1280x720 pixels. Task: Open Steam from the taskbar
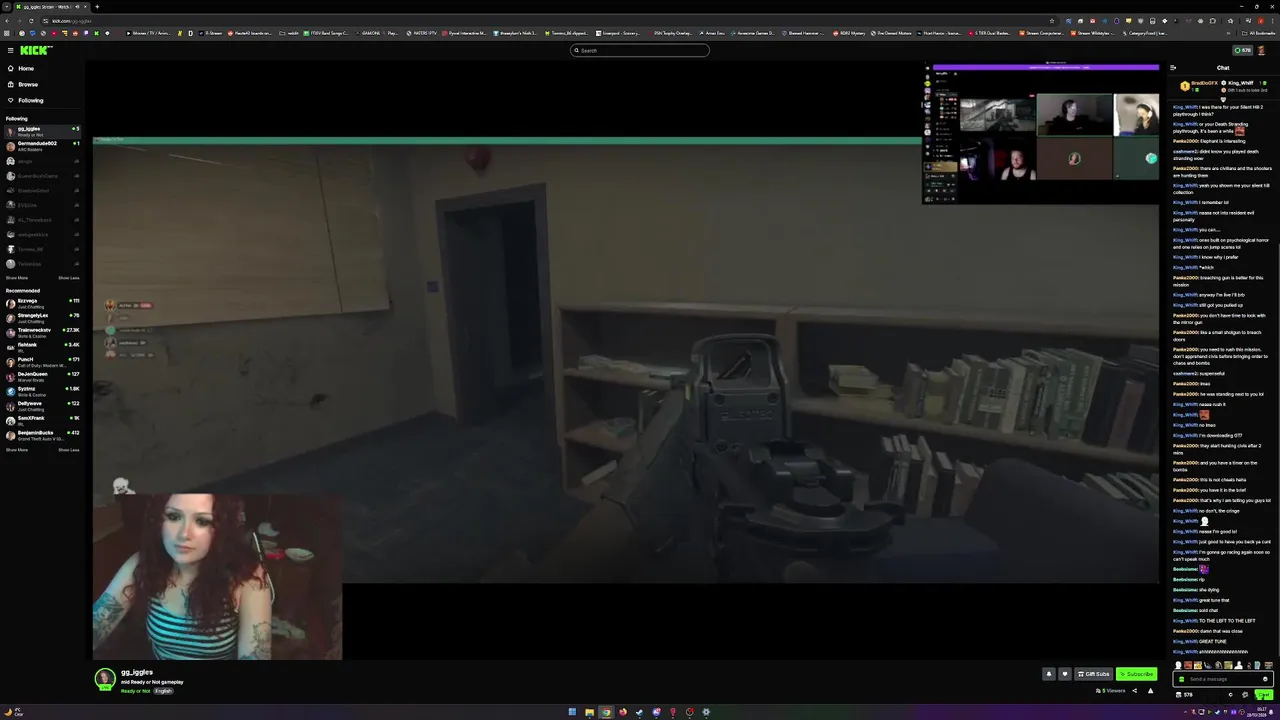point(640,712)
